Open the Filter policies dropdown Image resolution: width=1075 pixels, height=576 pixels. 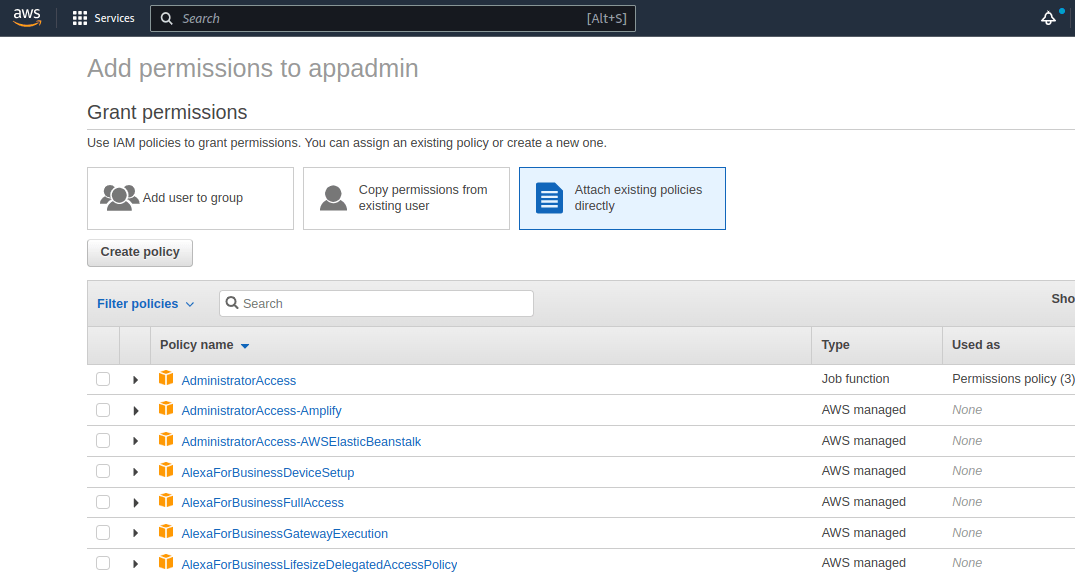pos(145,304)
